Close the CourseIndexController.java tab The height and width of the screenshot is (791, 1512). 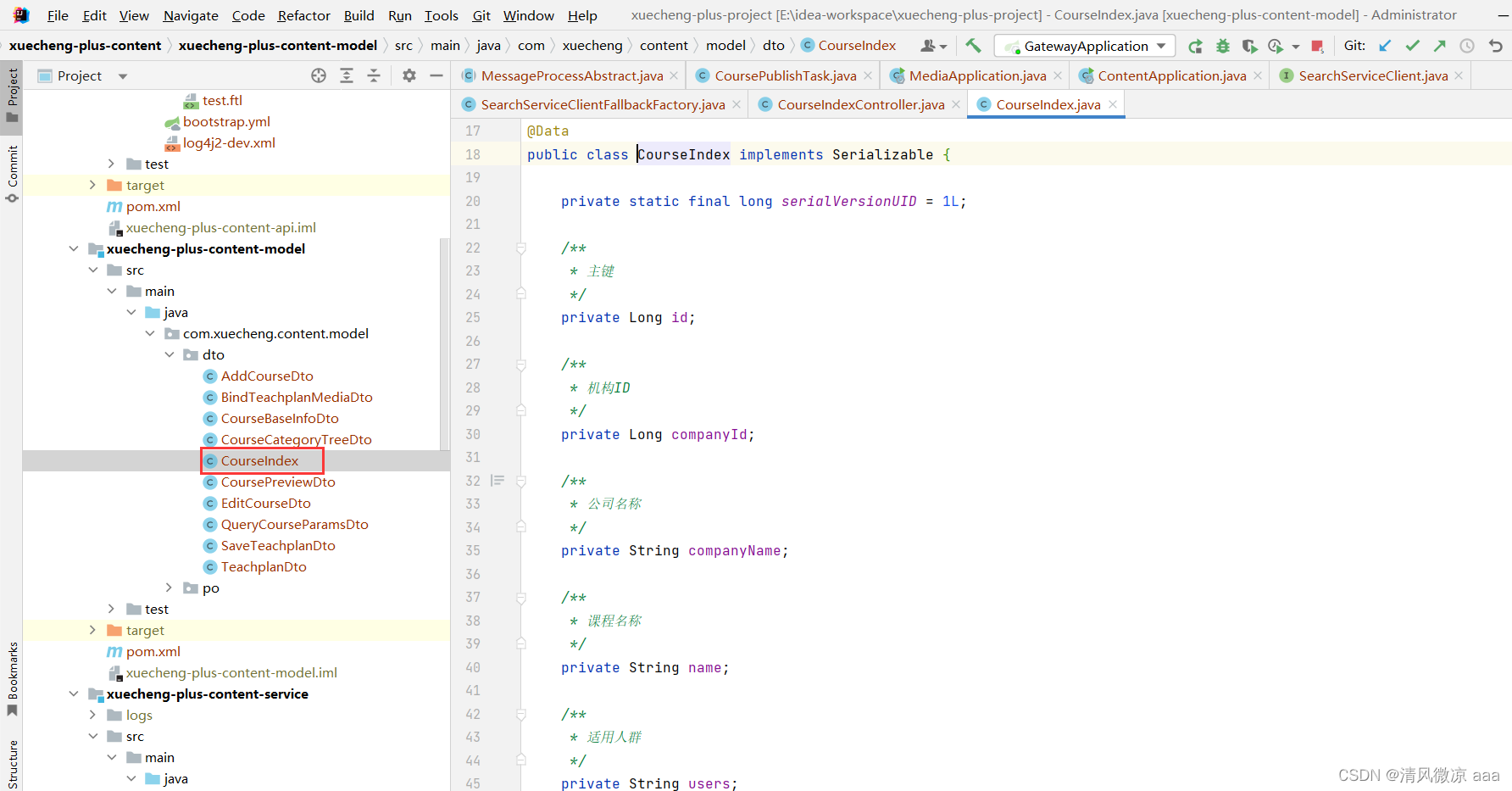pos(956,104)
